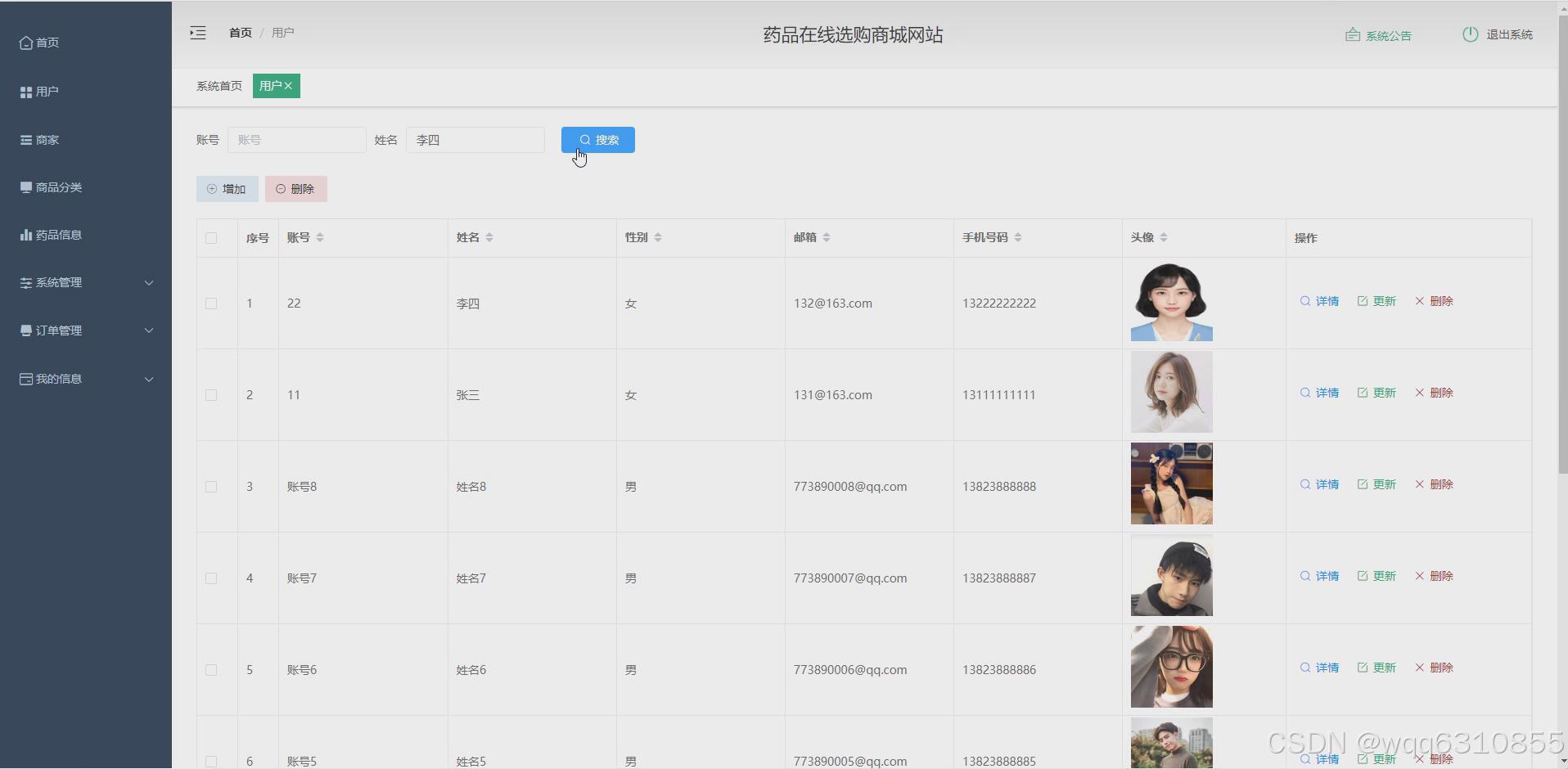The height and width of the screenshot is (769, 1568).
Task: Click phone number 13111111111
Action: click(998, 395)
